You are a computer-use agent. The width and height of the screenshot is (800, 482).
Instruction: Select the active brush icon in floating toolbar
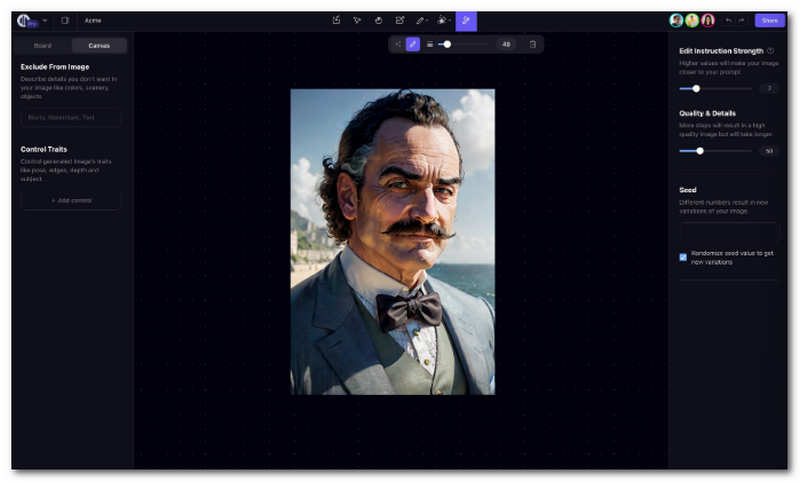pos(413,44)
